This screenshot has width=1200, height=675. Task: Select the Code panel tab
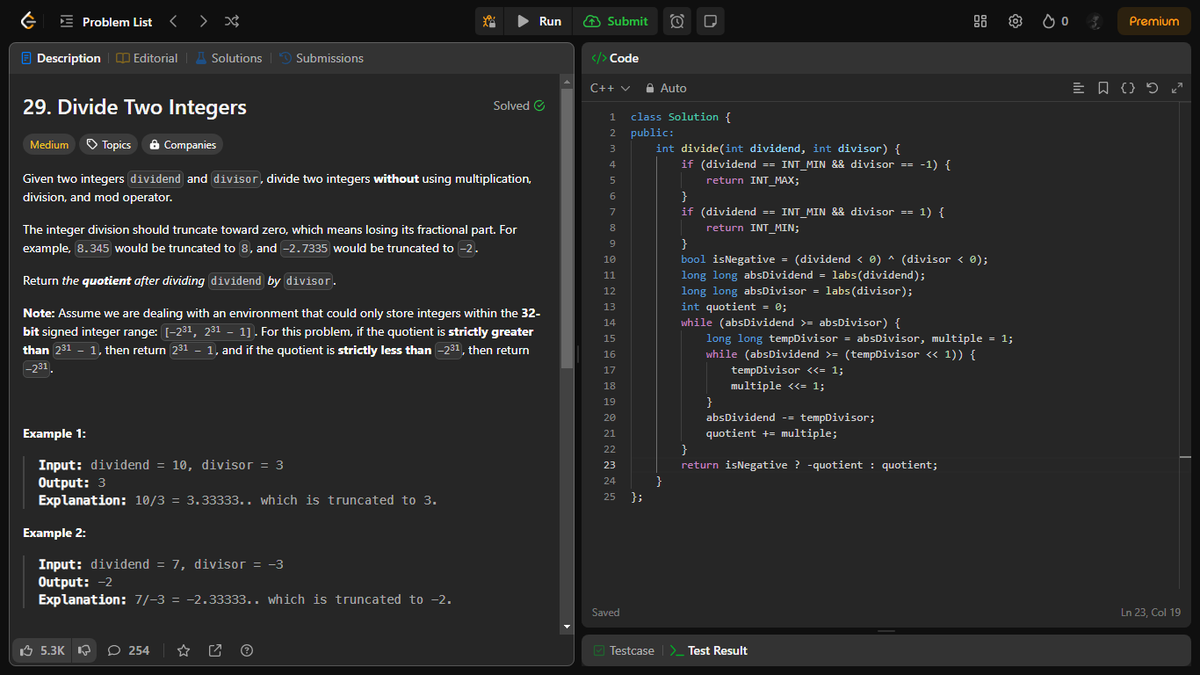615,58
